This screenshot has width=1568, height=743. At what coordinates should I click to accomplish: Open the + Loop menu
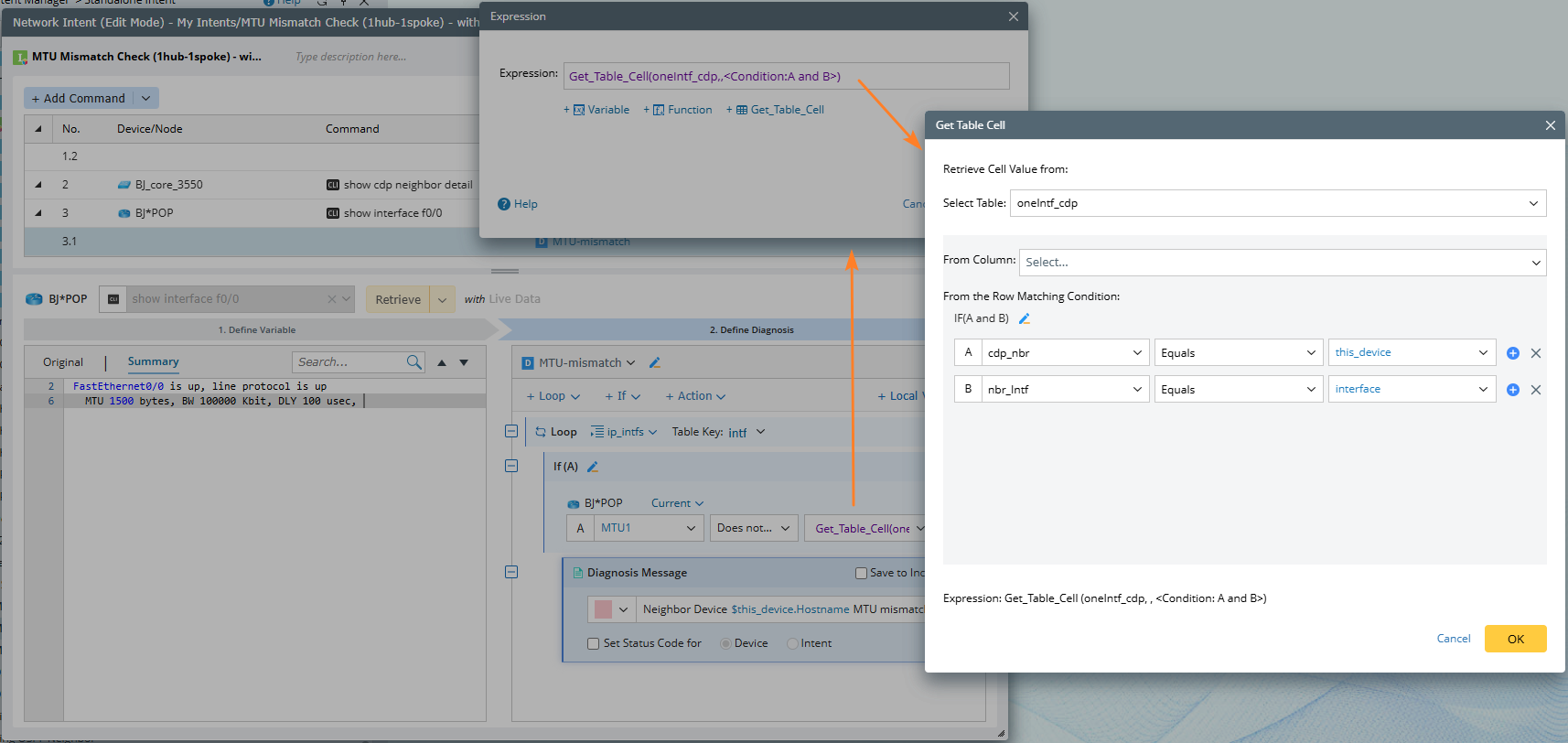(553, 396)
